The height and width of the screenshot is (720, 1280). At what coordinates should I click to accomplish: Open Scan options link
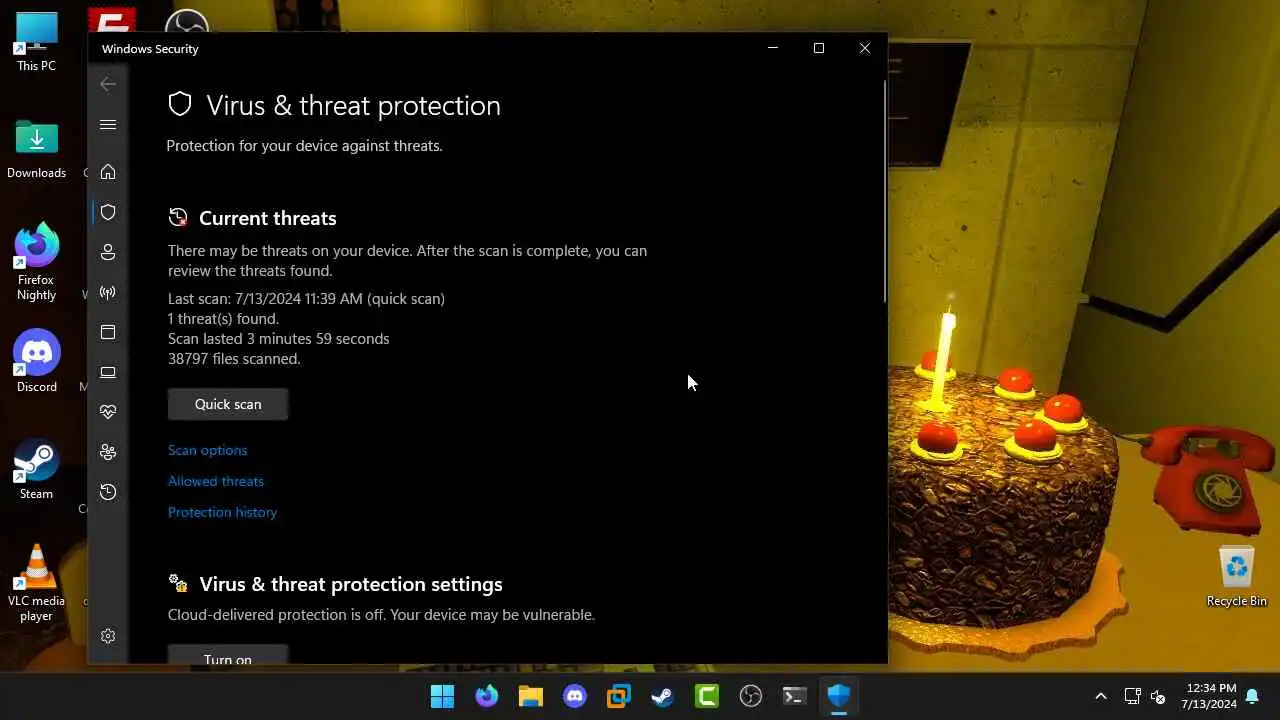tap(207, 450)
